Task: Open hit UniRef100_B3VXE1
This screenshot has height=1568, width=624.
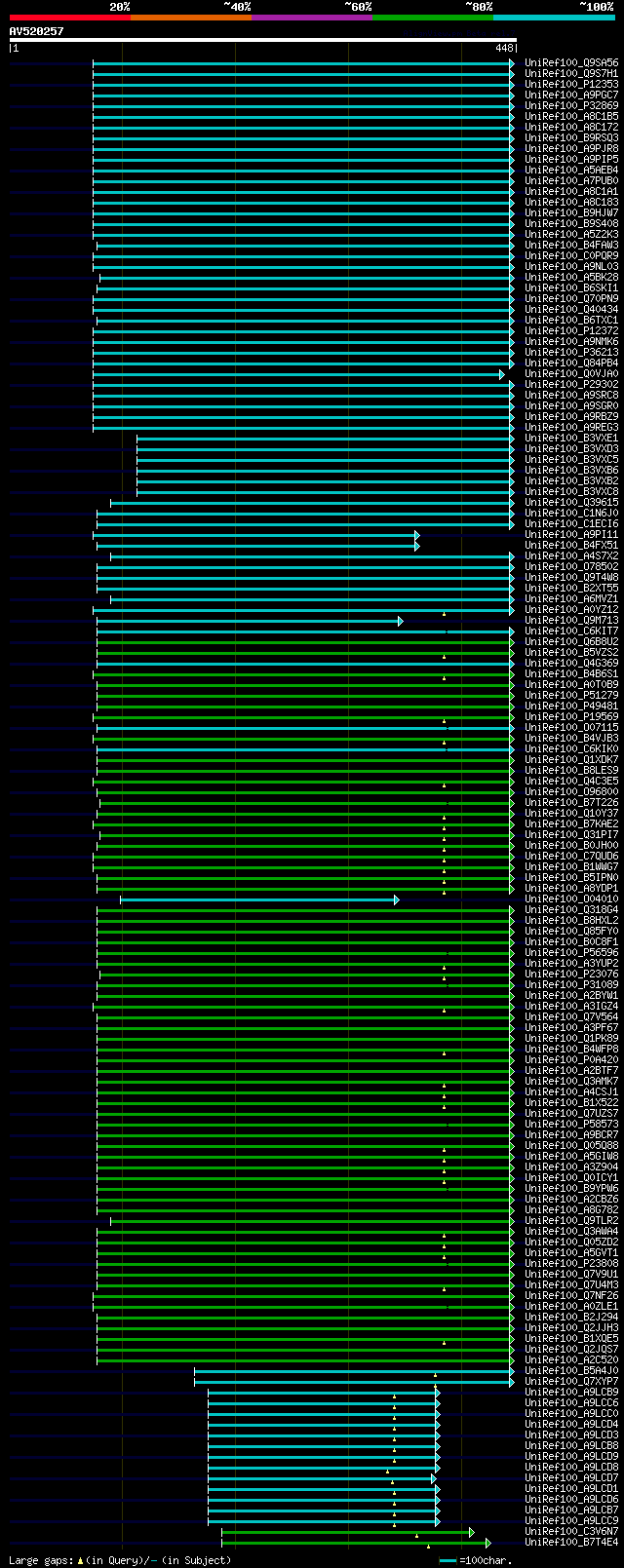Action: pos(571,438)
